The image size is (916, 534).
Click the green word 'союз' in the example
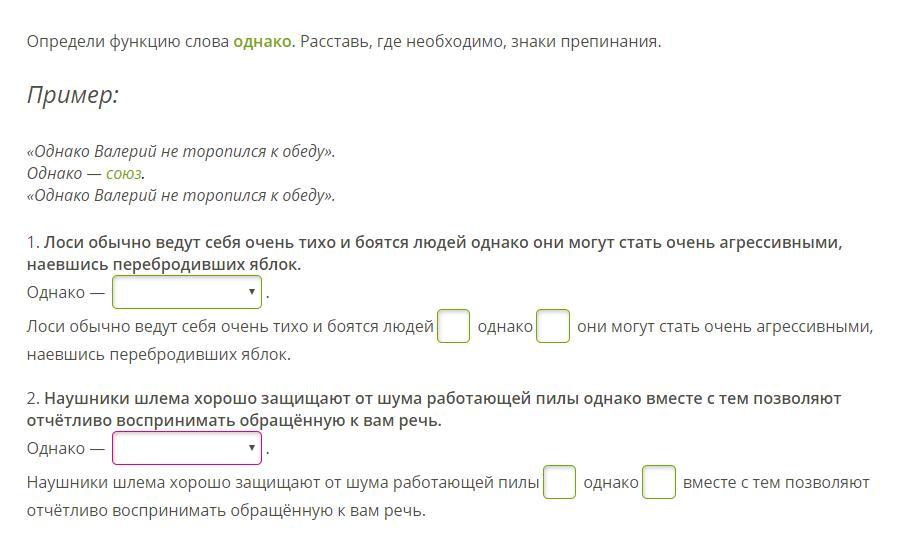(124, 174)
